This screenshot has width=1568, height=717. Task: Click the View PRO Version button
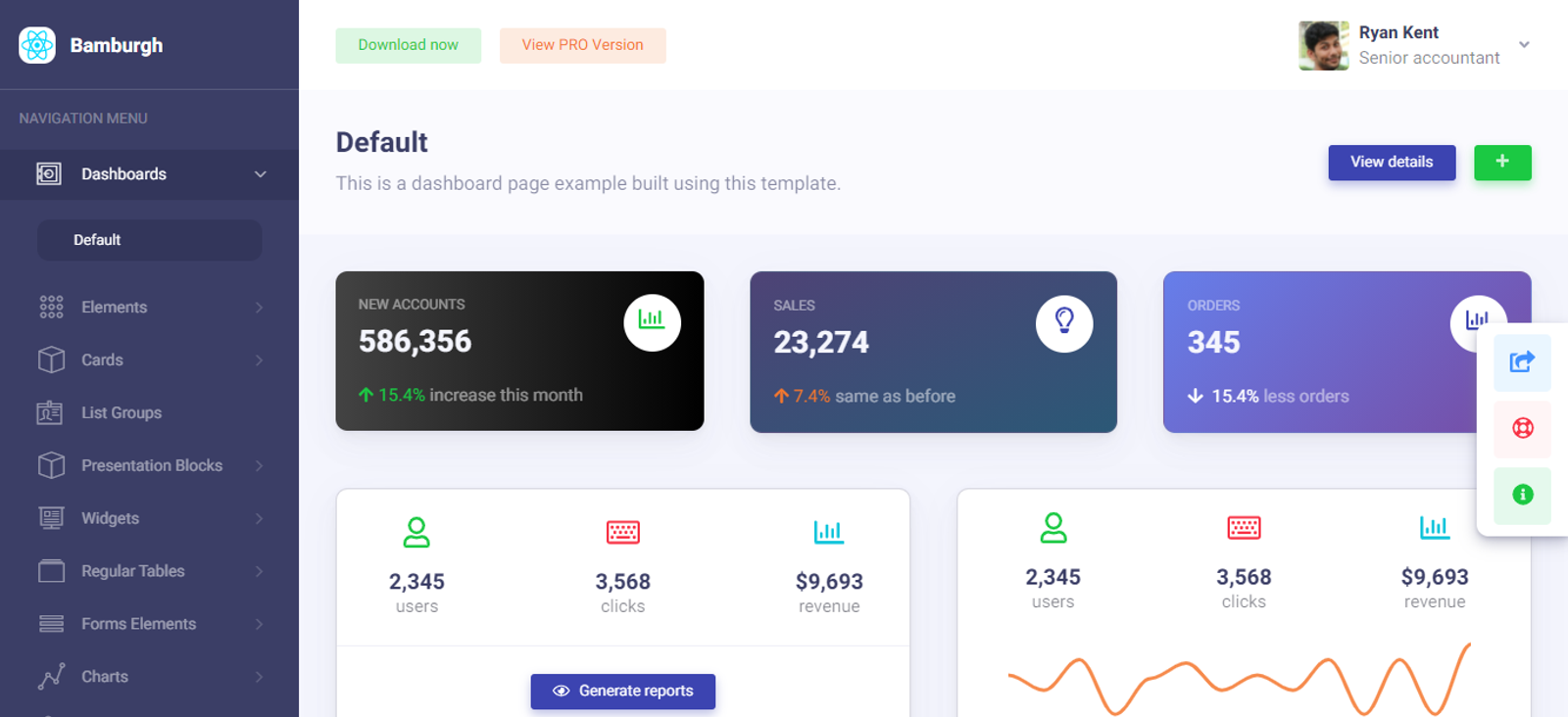(x=582, y=45)
